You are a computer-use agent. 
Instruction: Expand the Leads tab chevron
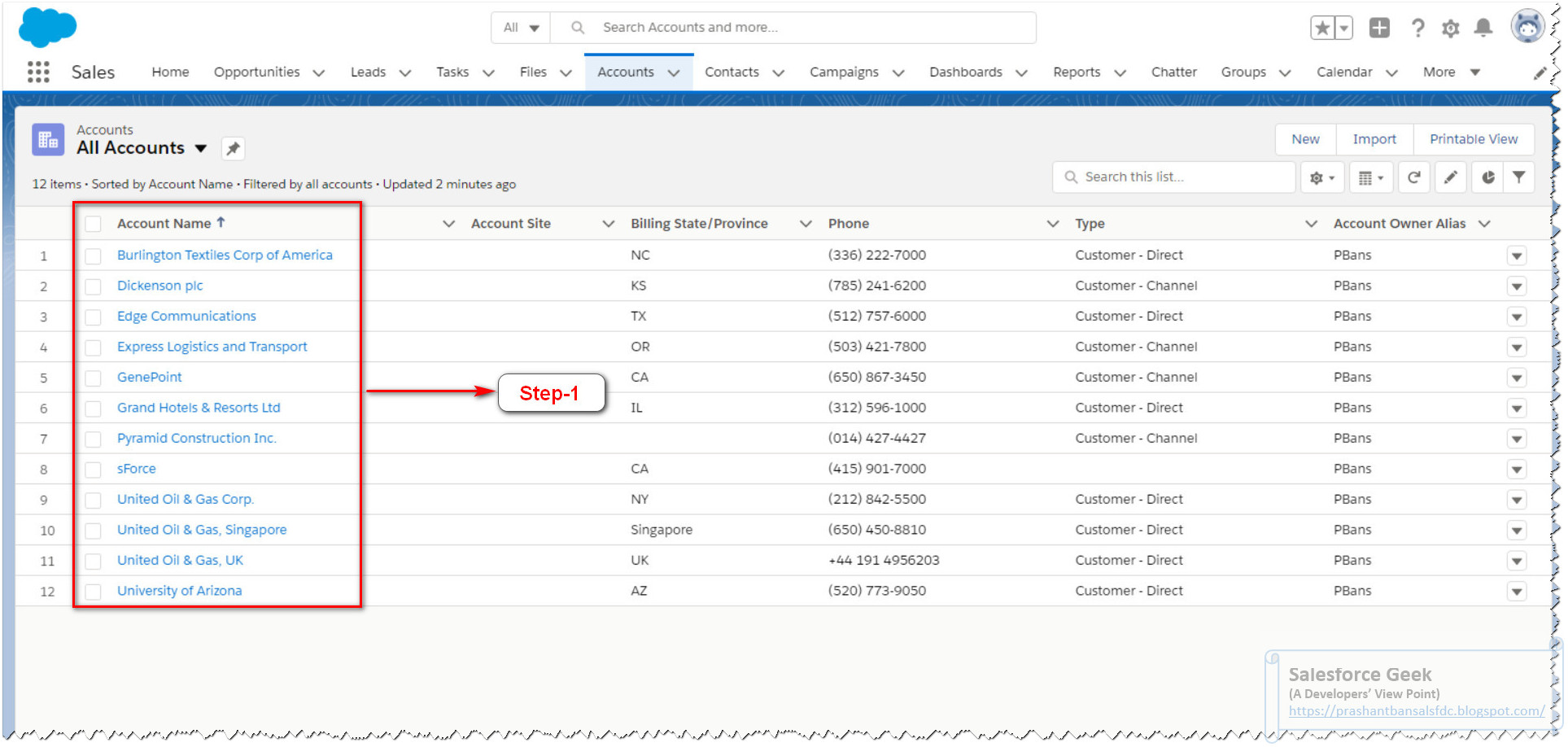pos(404,72)
